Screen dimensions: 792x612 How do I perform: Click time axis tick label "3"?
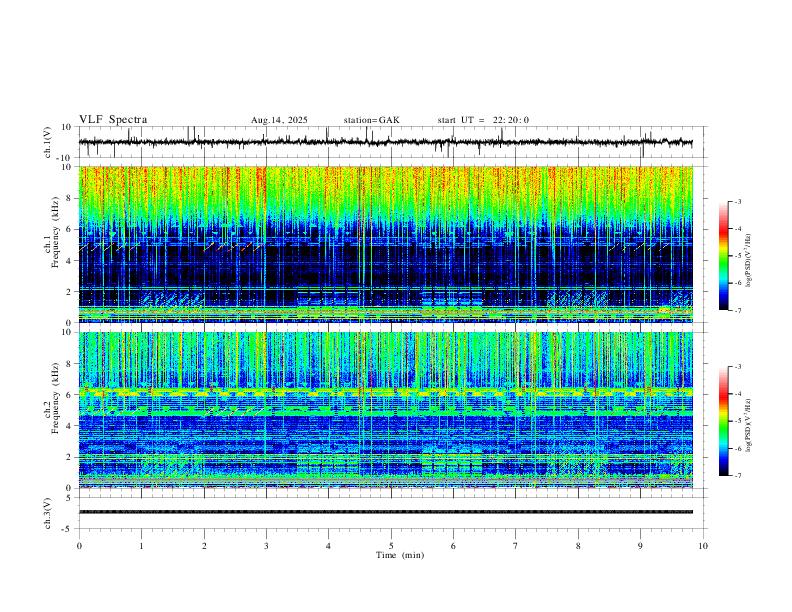tap(266, 546)
